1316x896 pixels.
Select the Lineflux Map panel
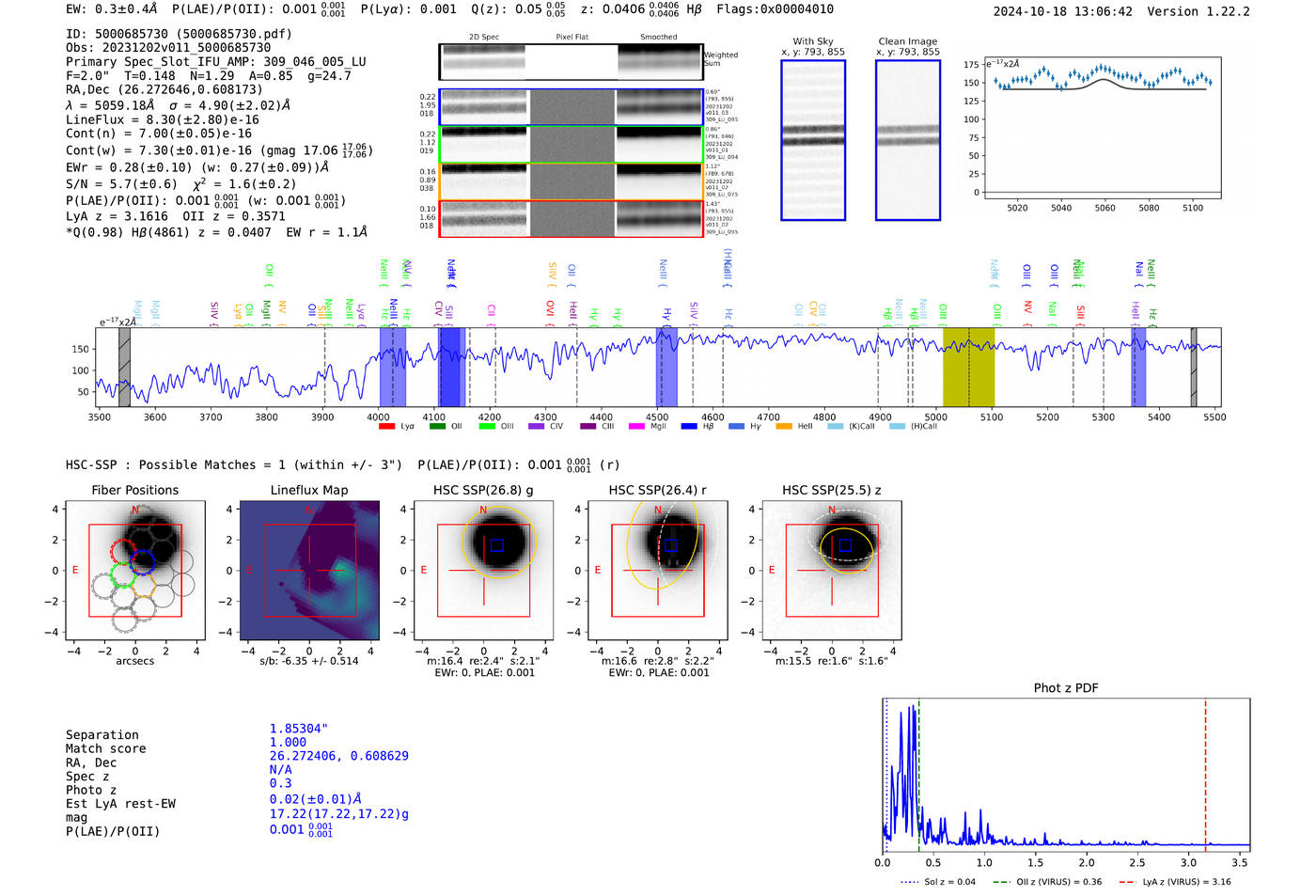click(309, 570)
